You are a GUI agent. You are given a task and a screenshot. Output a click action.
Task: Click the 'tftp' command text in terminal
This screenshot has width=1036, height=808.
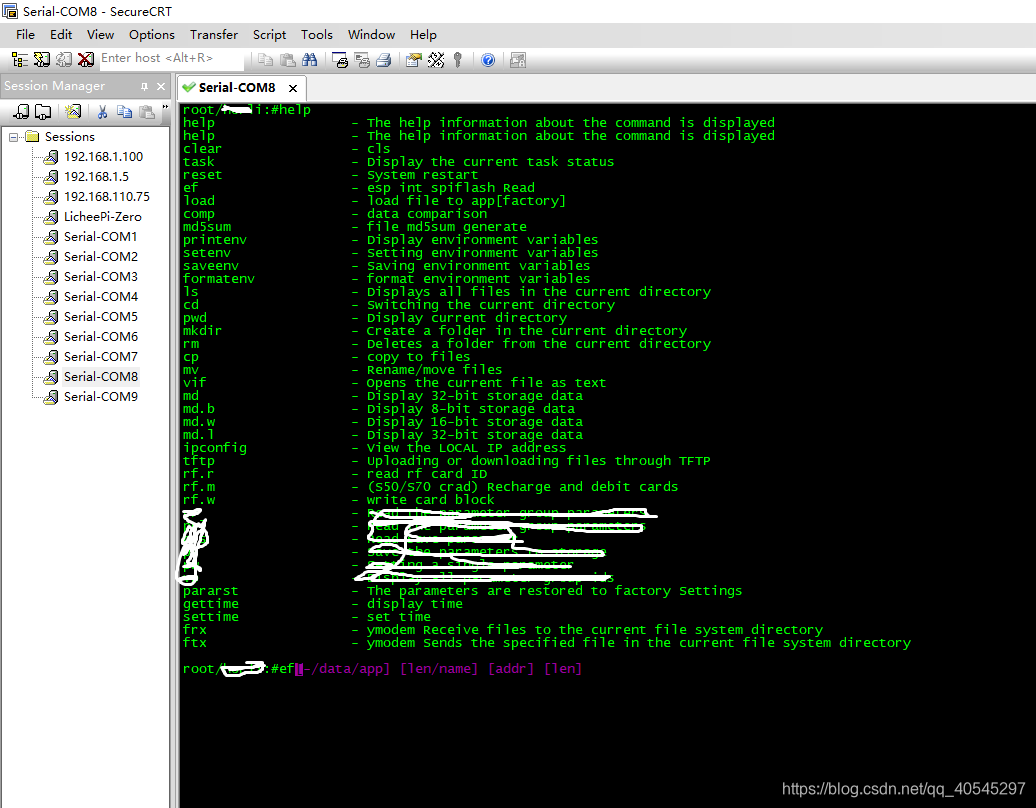(x=199, y=460)
